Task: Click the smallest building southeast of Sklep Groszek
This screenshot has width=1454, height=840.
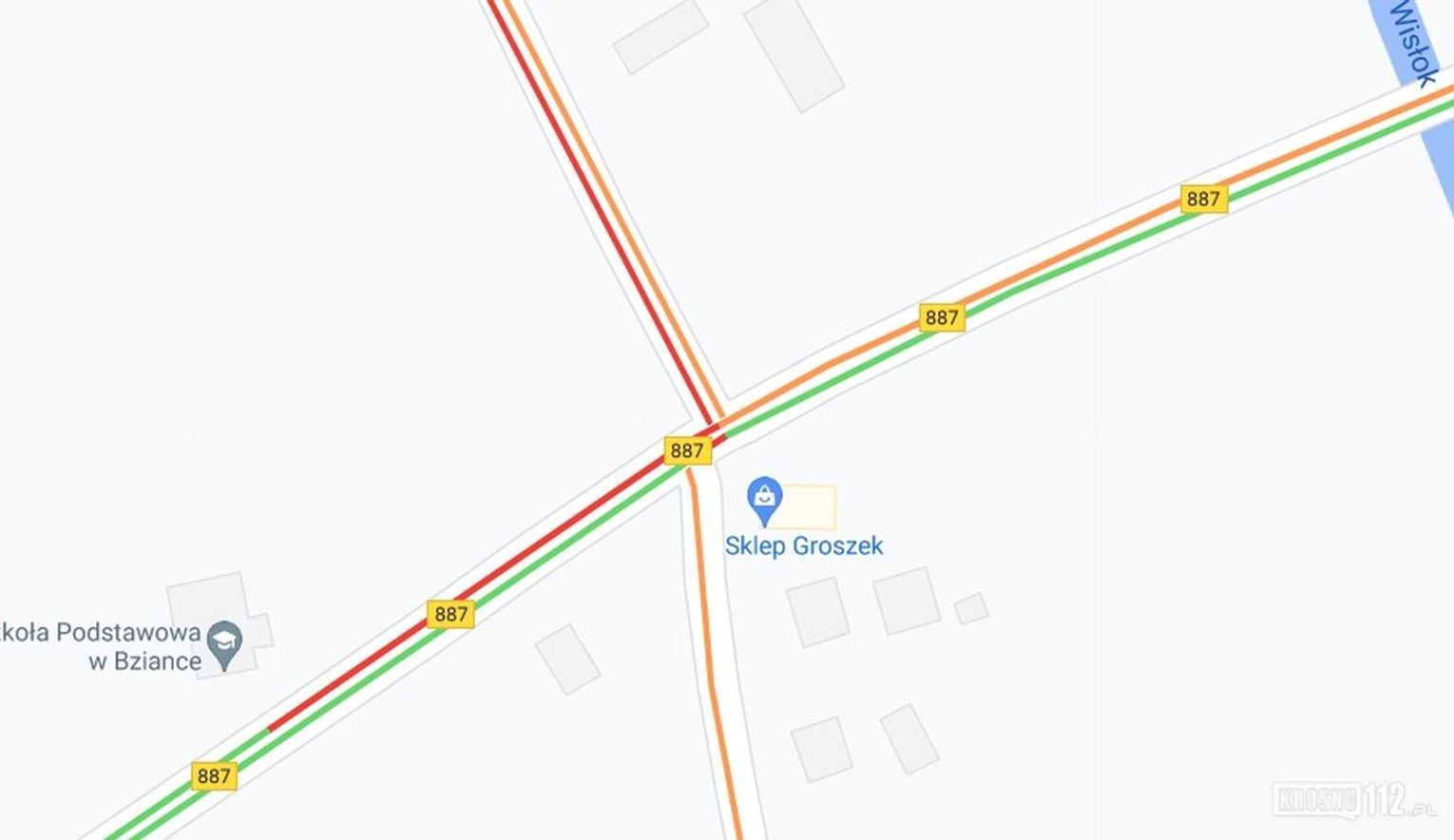Action: pyautogui.click(x=971, y=608)
